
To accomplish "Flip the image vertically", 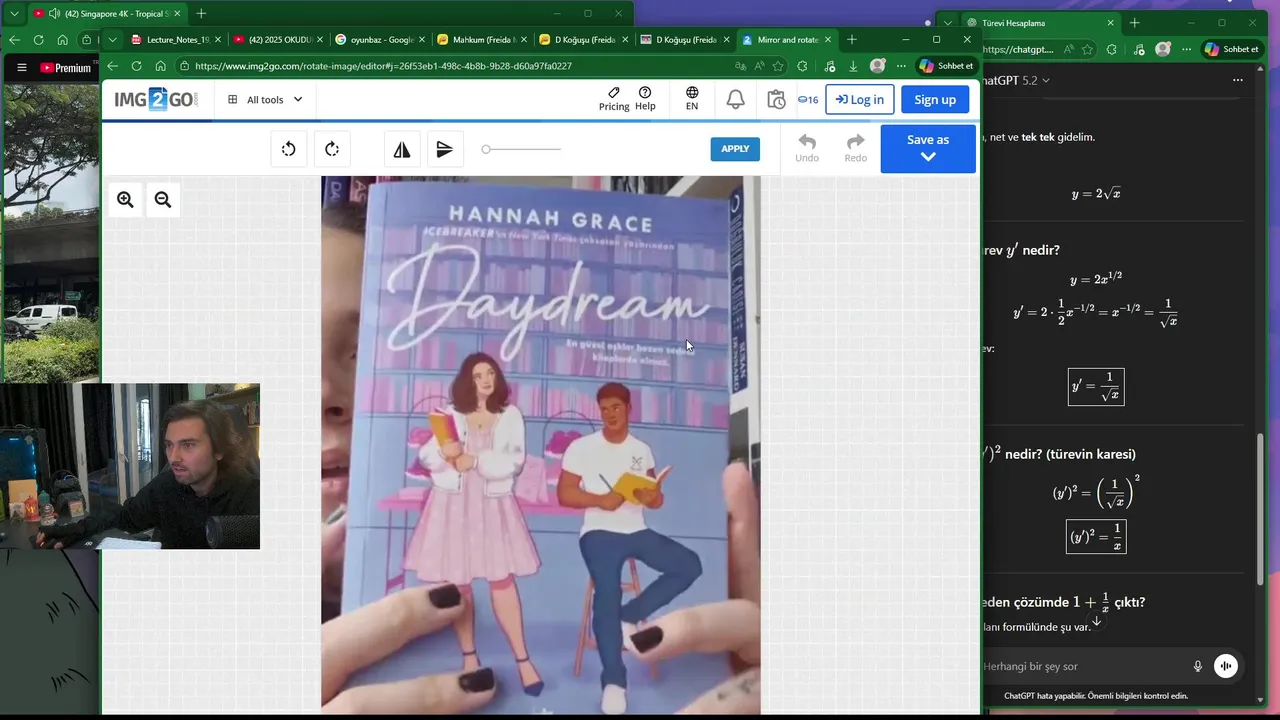I will pyautogui.click(x=445, y=149).
